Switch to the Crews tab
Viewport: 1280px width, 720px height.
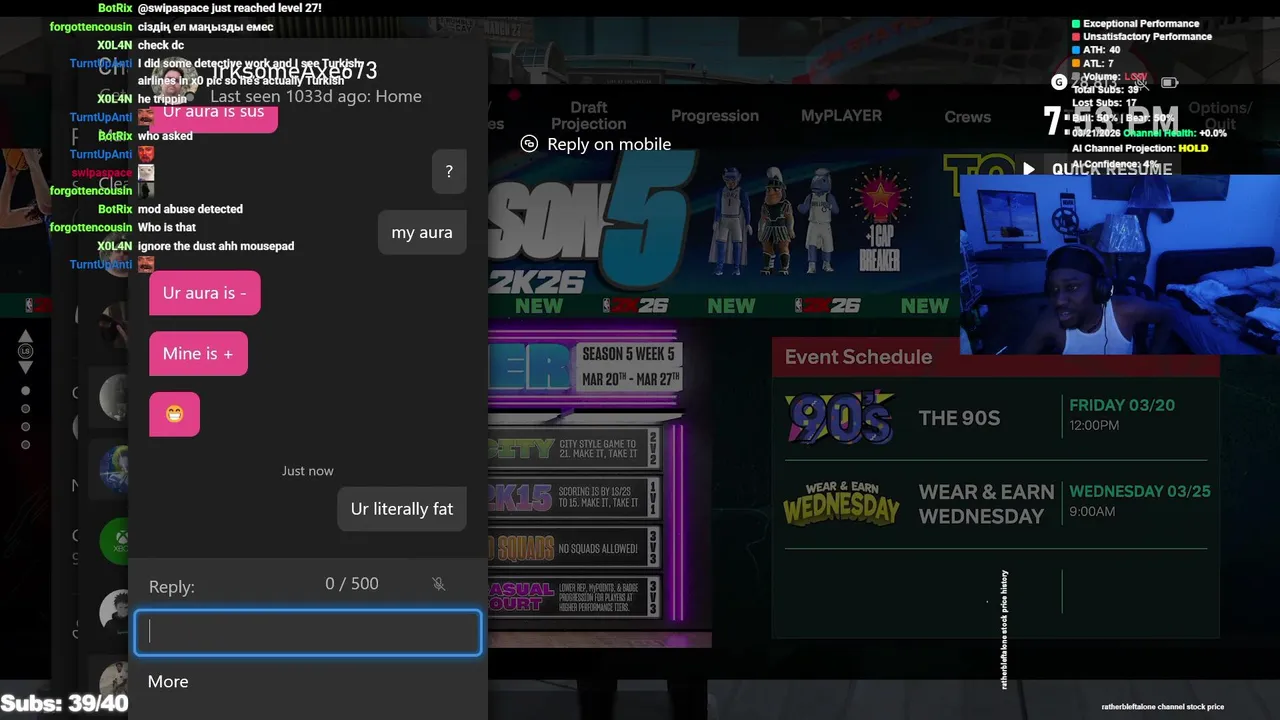pyautogui.click(x=968, y=117)
